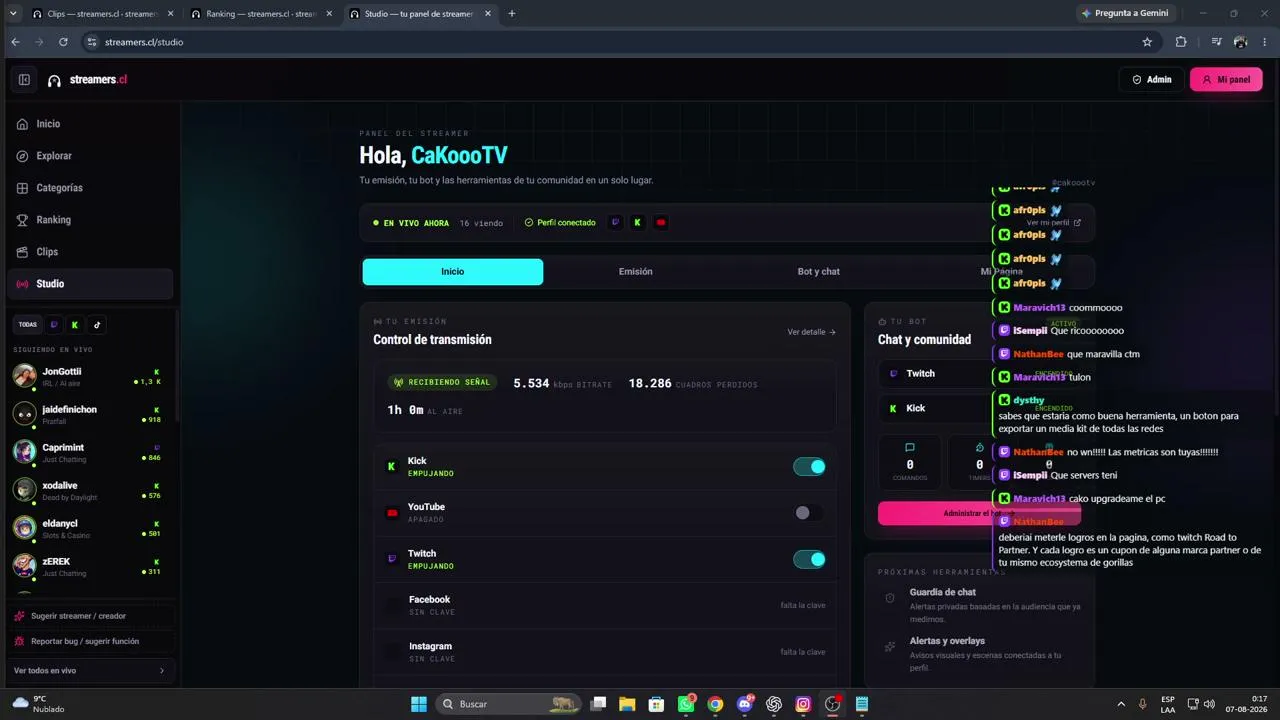Open a new browser tab
The height and width of the screenshot is (720, 1280).
pyautogui.click(x=512, y=14)
